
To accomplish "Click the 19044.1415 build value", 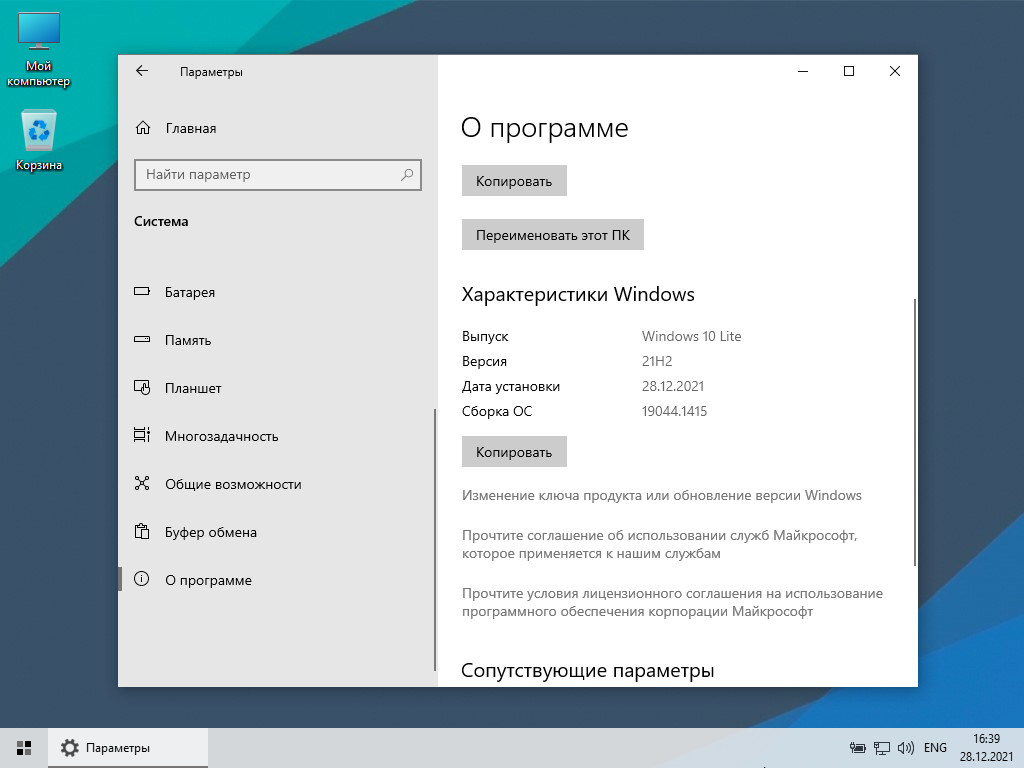I will point(675,411).
